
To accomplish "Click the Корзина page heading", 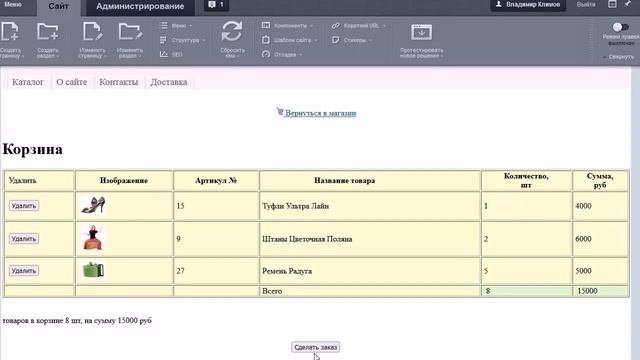I will tap(33, 149).
